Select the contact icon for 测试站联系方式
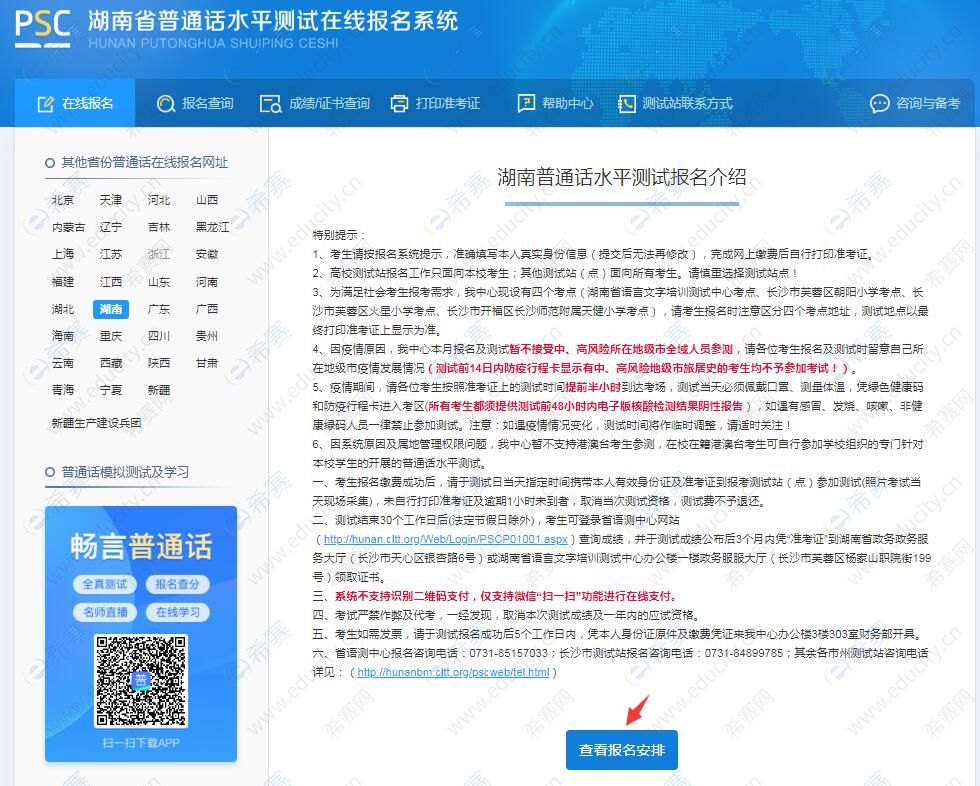The height and width of the screenshot is (786, 980). 629,102
